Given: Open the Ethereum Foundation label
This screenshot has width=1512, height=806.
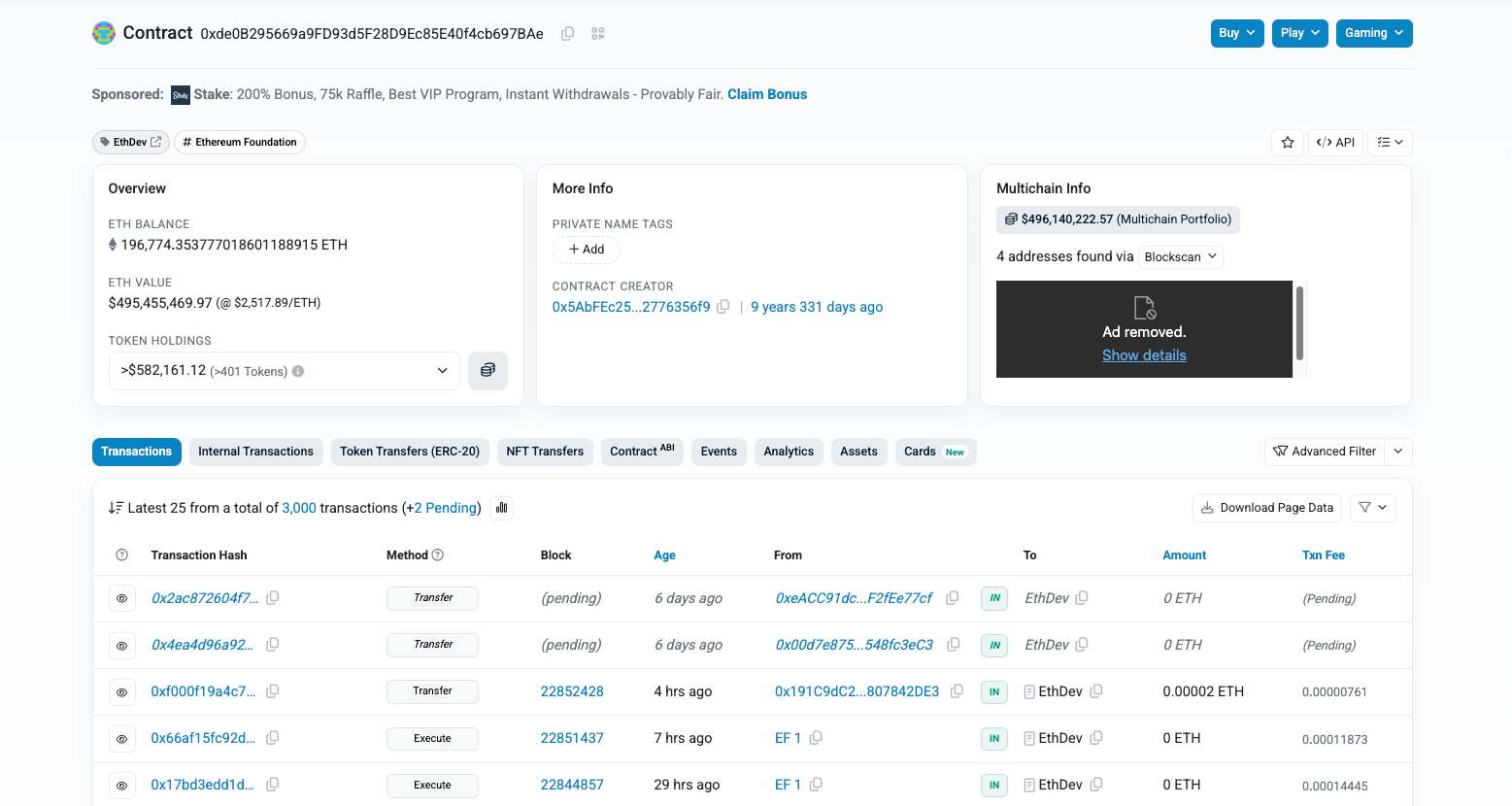Looking at the screenshot, I should [240, 143].
